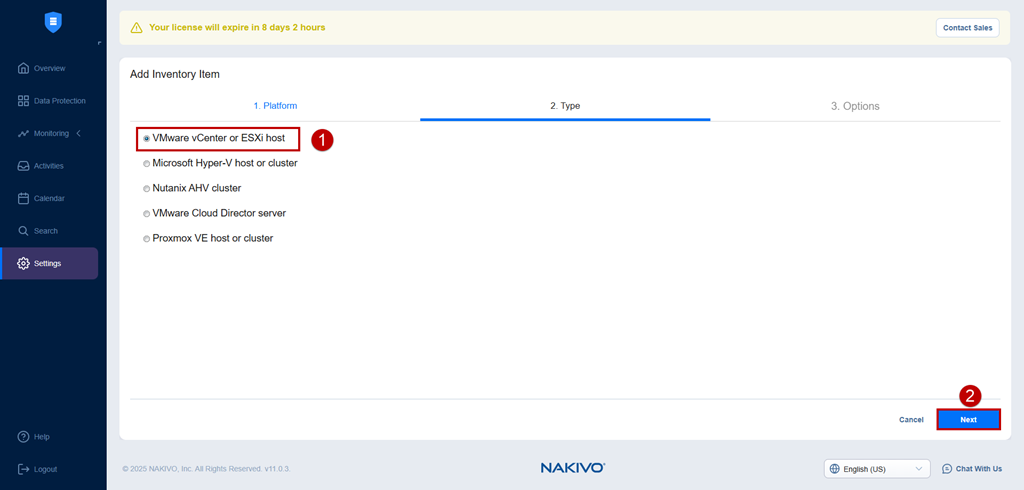Click the Logout icon

24,469
